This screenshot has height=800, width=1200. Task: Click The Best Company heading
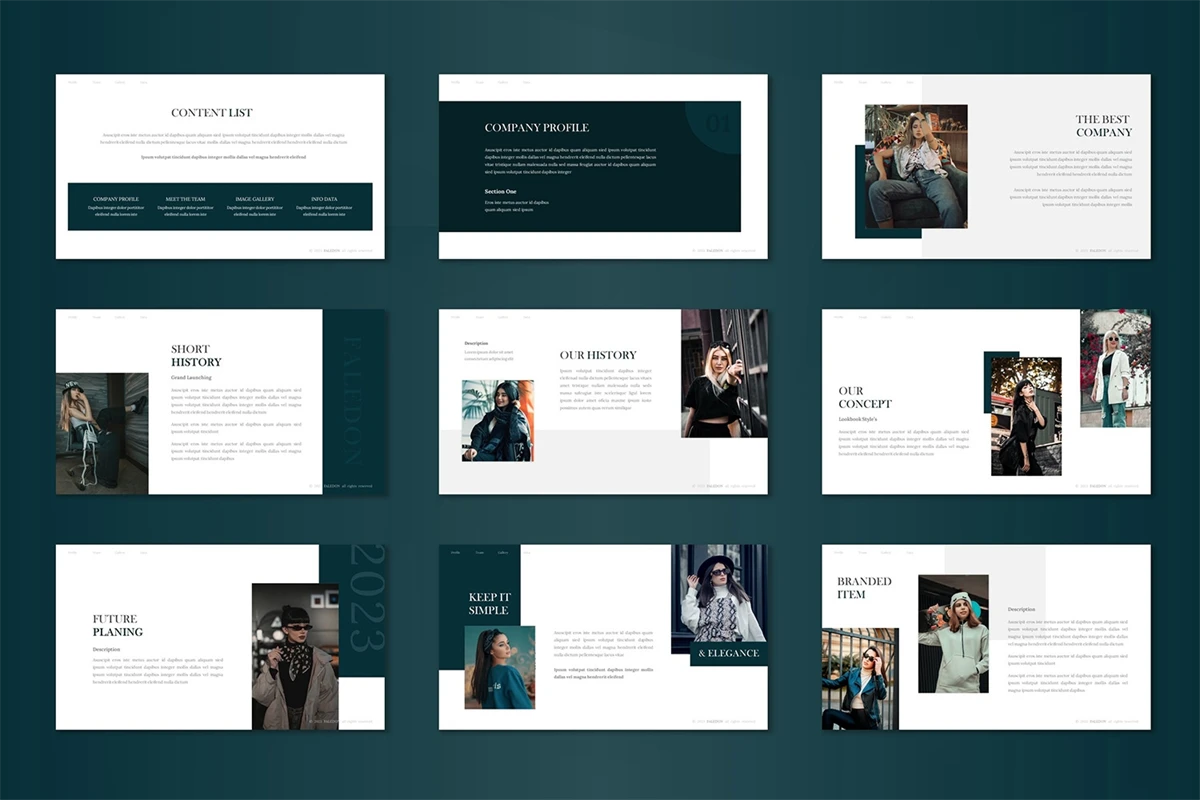pos(1104,126)
